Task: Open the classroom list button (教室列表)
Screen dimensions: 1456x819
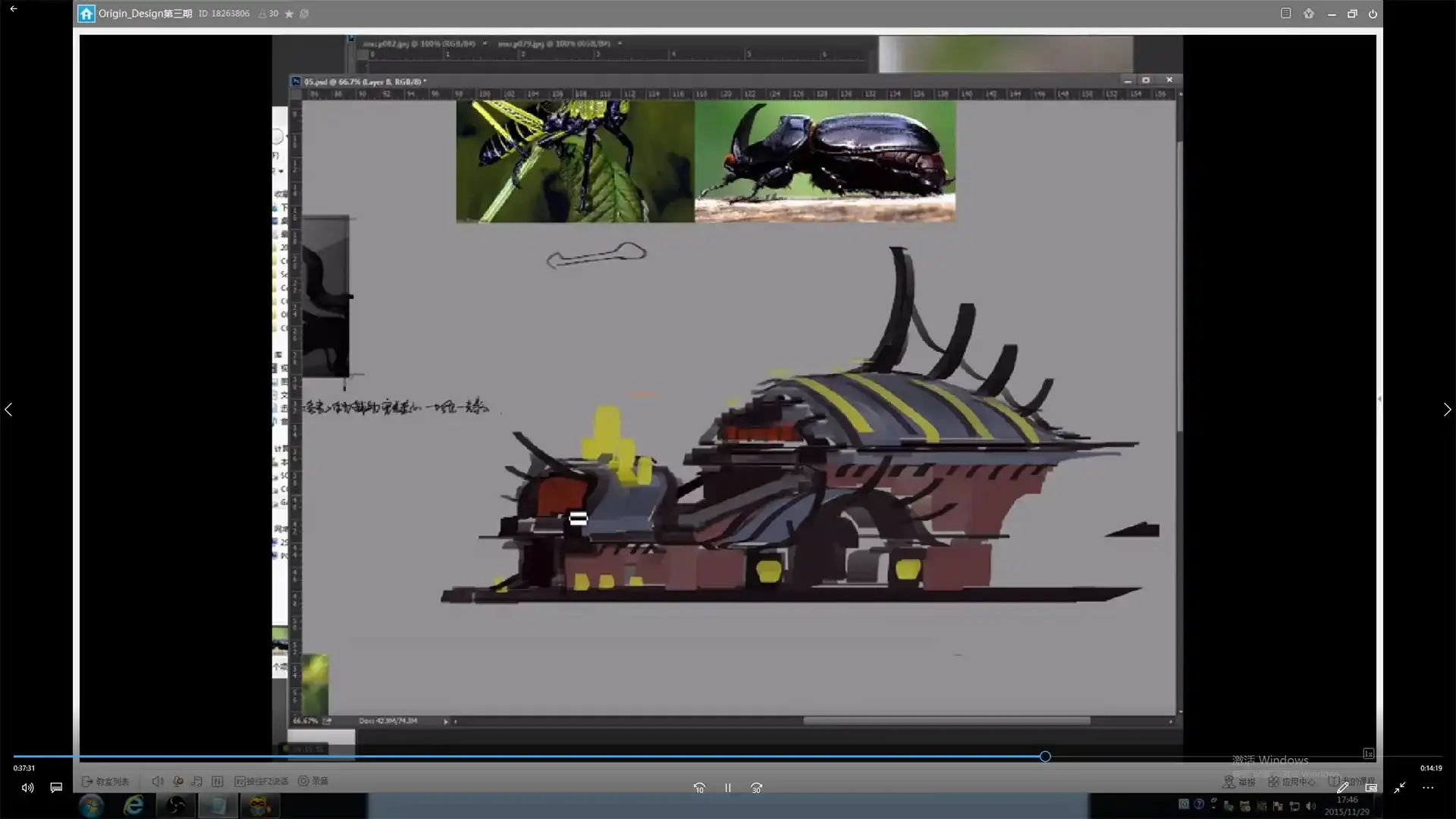Action: click(105, 781)
